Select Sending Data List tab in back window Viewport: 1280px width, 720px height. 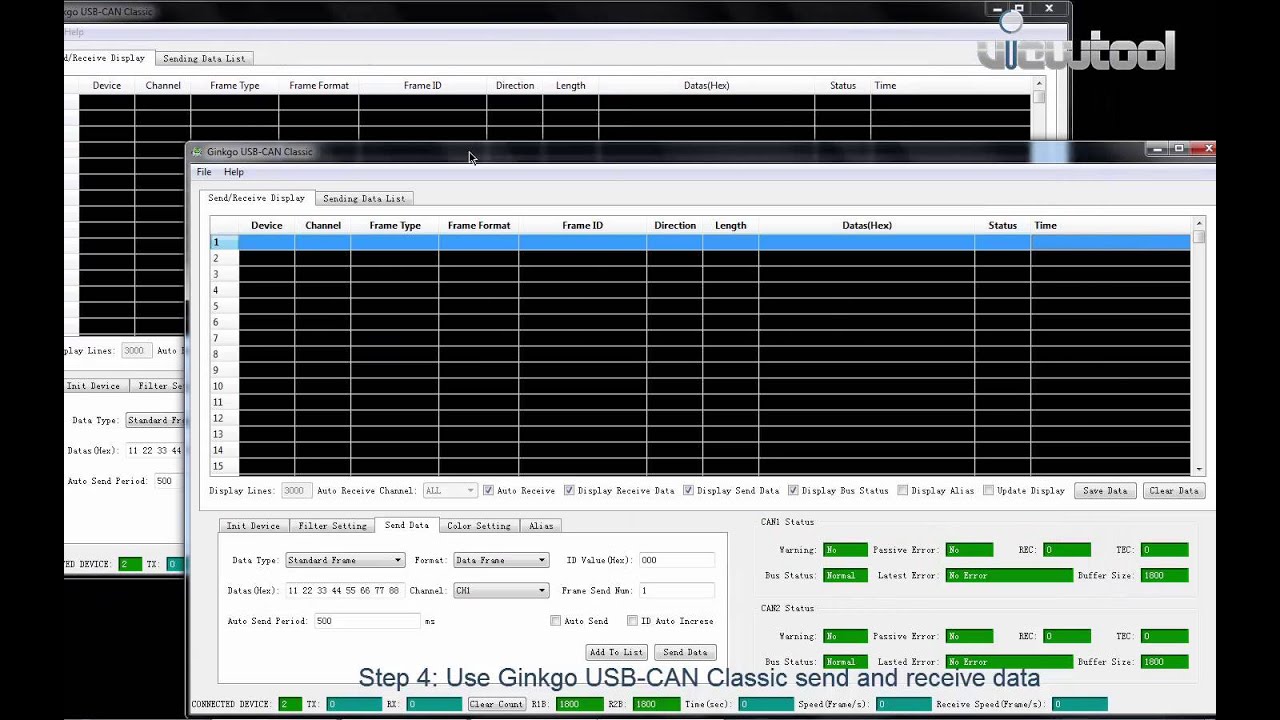(x=204, y=59)
